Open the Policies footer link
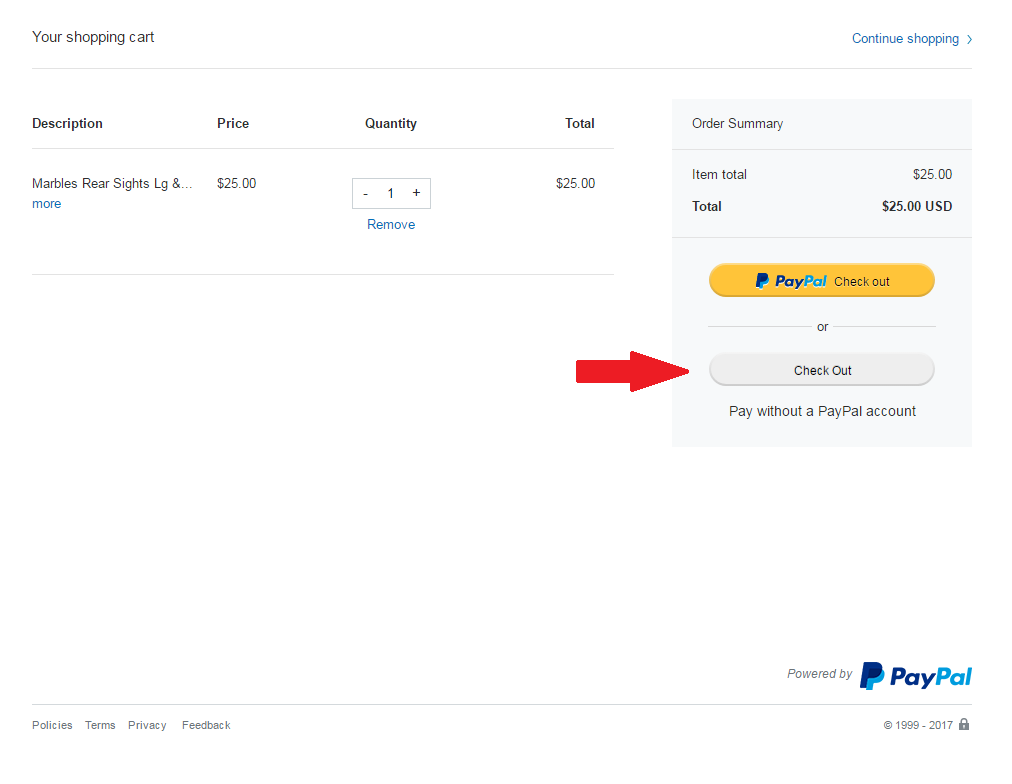This screenshot has width=1012, height=784. (52, 725)
